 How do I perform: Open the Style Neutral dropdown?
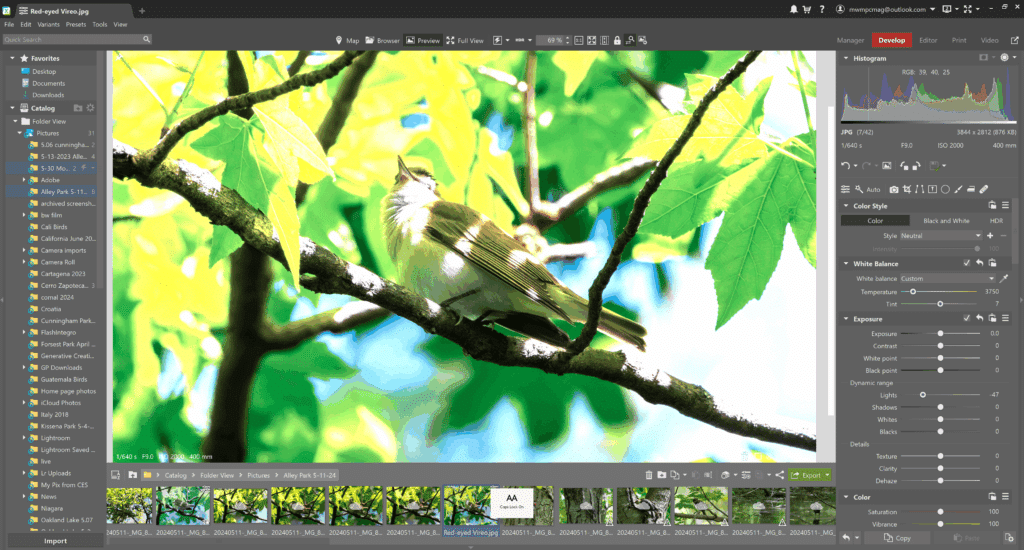click(x=941, y=236)
